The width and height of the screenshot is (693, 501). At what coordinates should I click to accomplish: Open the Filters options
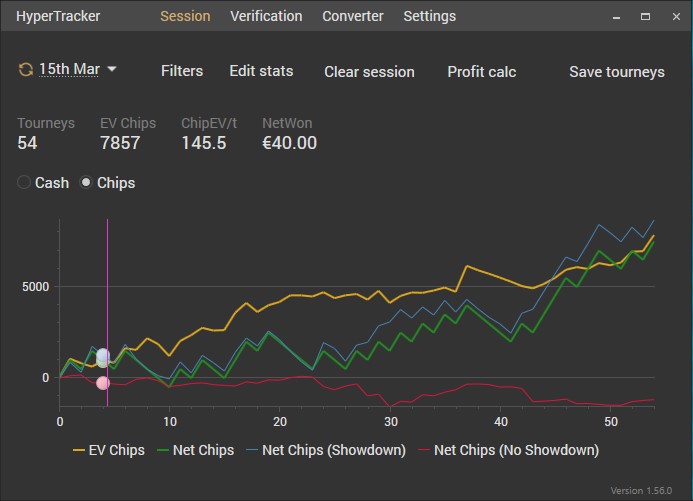pos(182,71)
